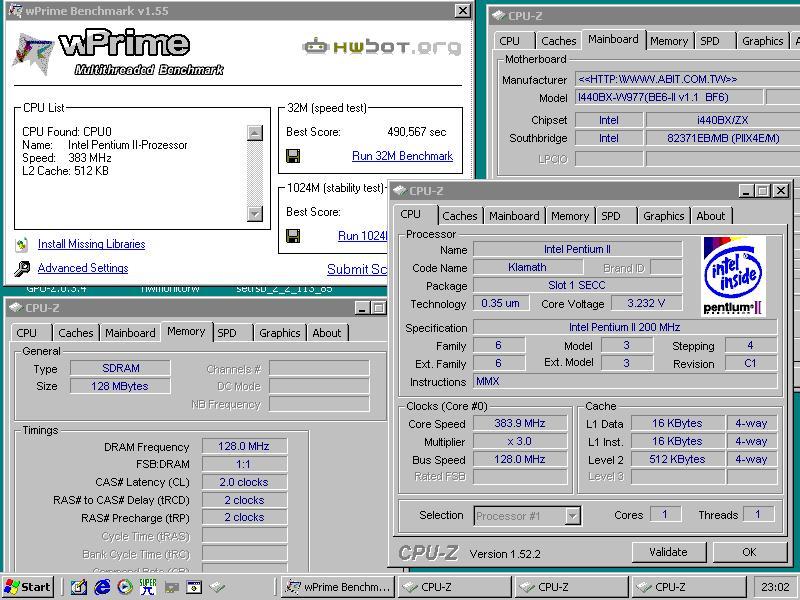Click the Code Name field showing Klamath
This screenshot has width=800, height=600.
point(528,267)
